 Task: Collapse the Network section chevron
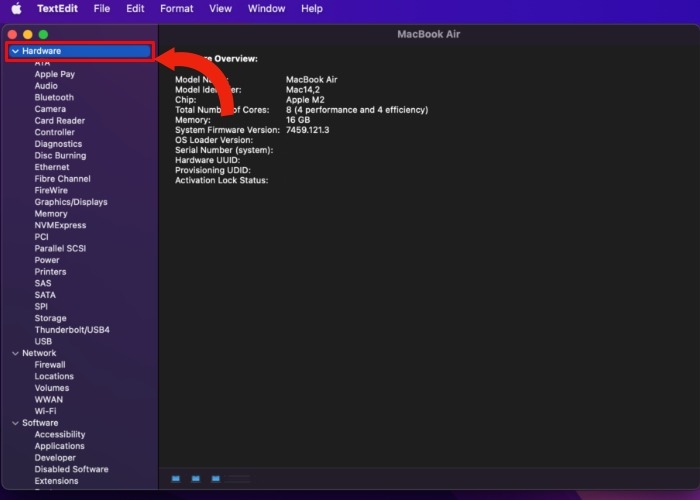tap(15, 353)
